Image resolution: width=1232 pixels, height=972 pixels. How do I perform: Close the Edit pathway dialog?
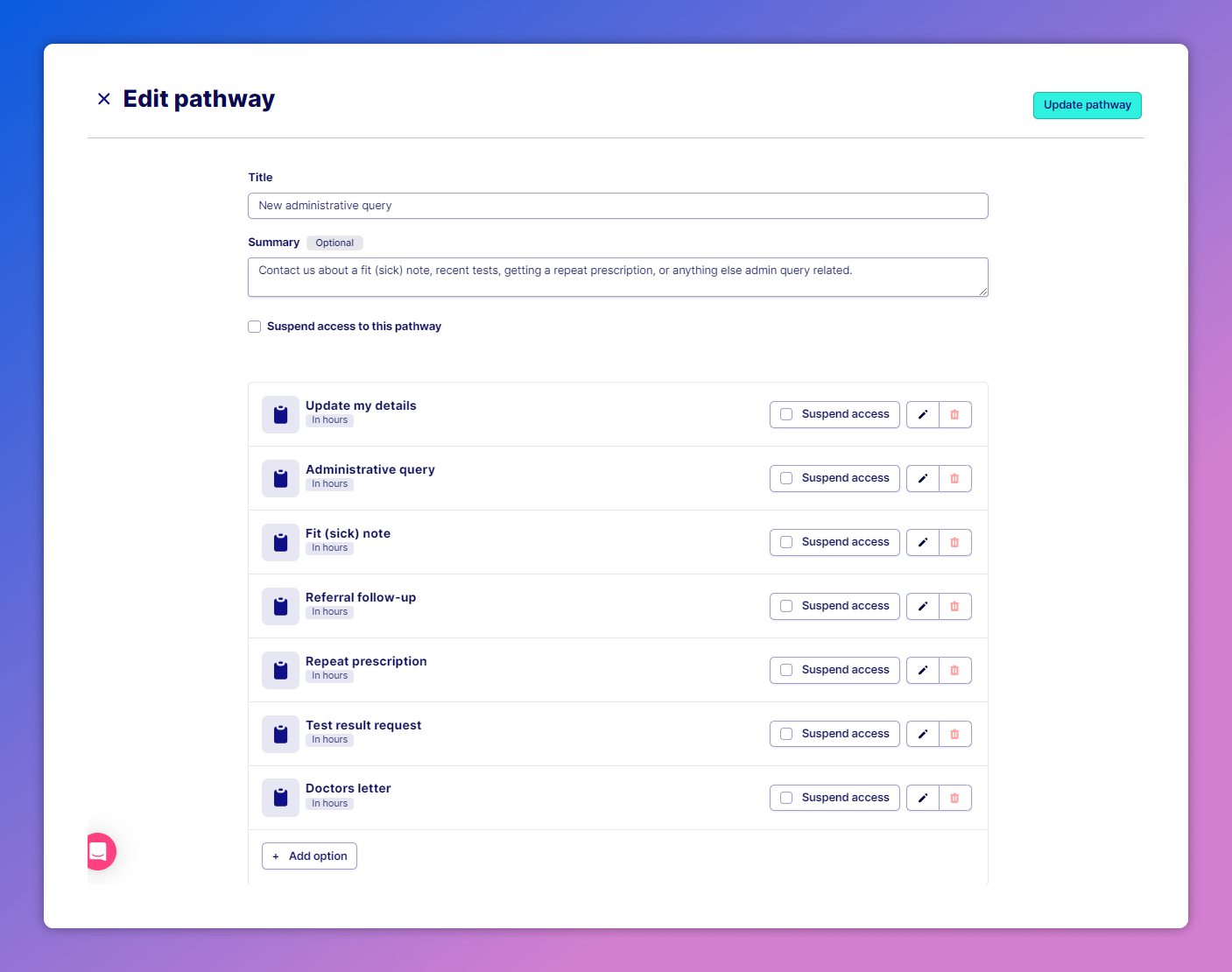(x=104, y=99)
